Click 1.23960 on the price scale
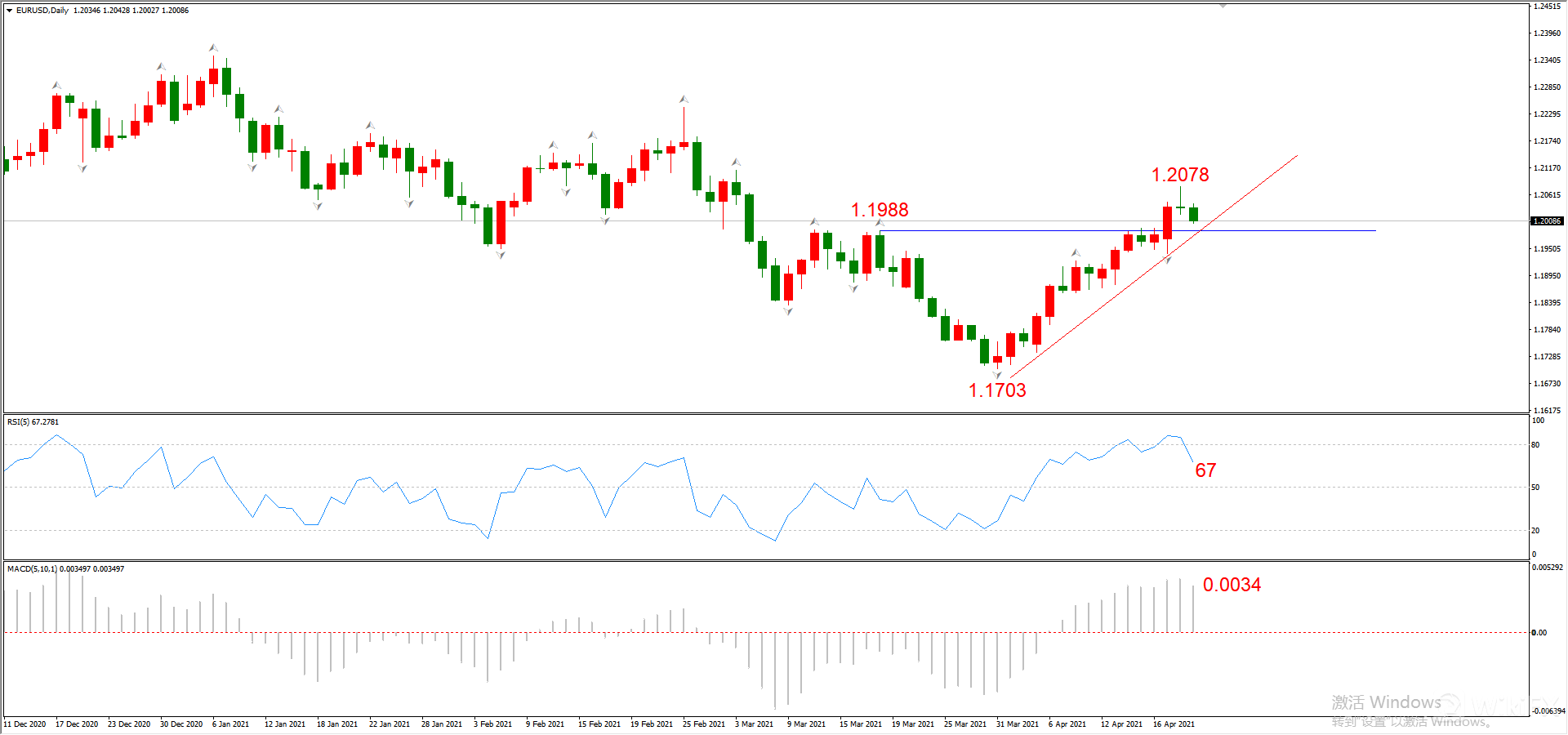Image resolution: width=1568 pixels, height=735 pixels. click(x=1547, y=33)
